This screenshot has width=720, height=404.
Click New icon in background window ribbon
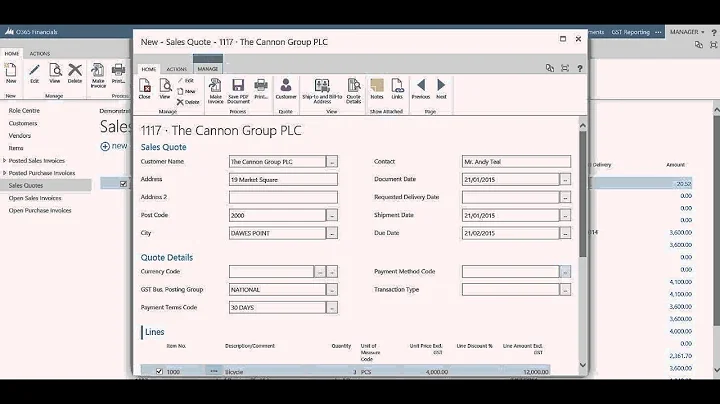click(11, 73)
